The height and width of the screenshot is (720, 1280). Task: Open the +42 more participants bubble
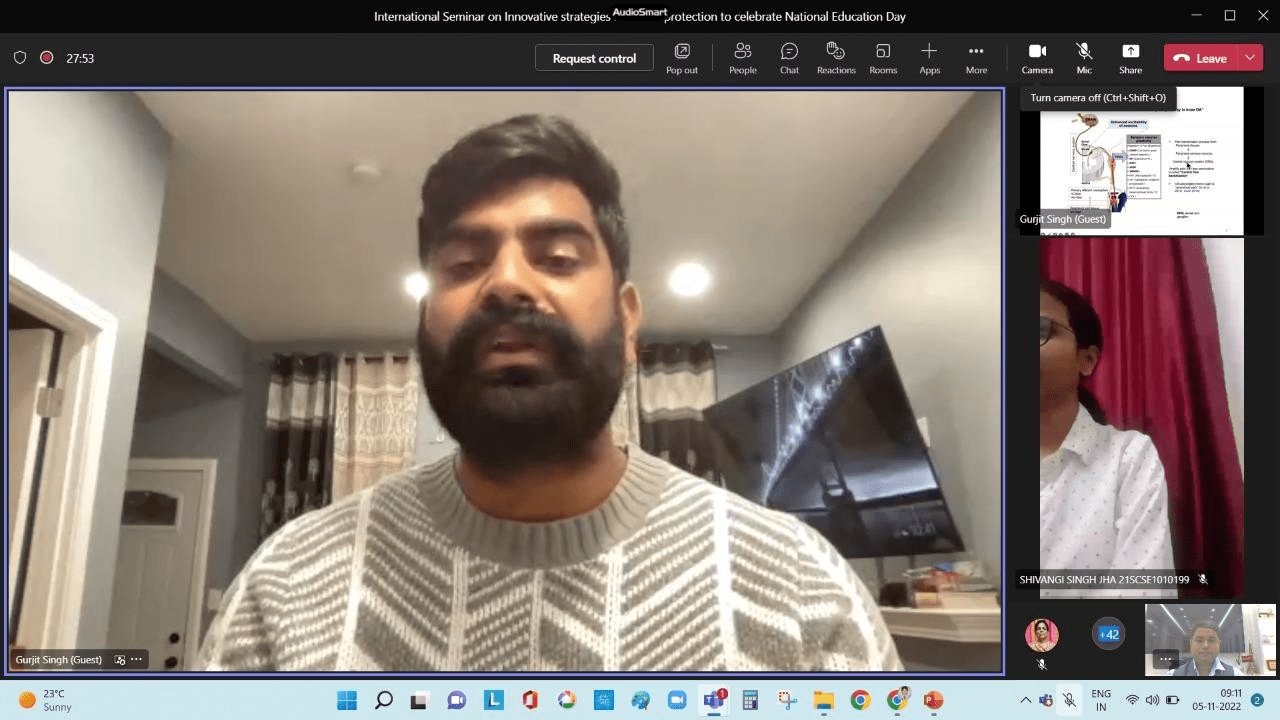(x=1108, y=634)
